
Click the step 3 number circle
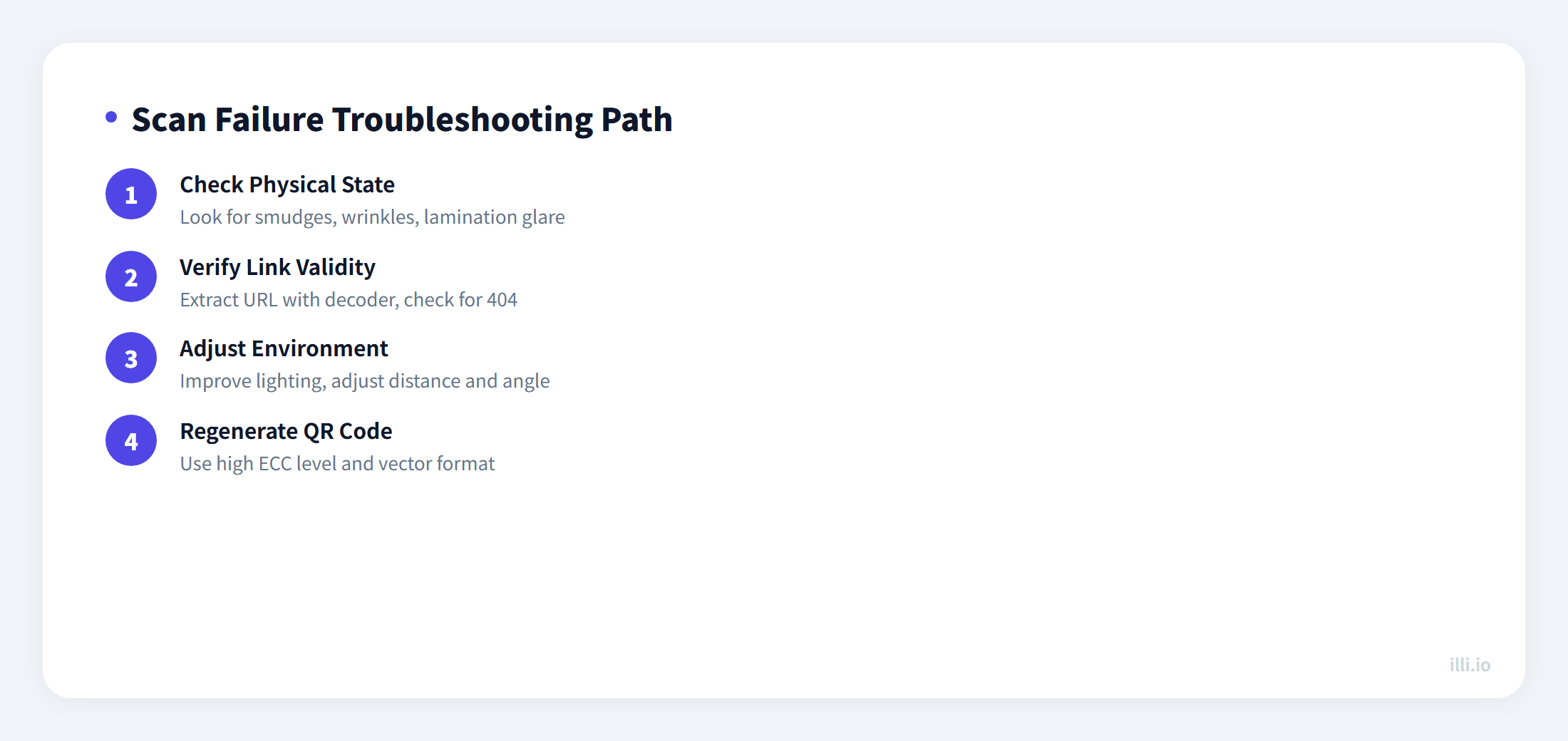coord(131,358)
